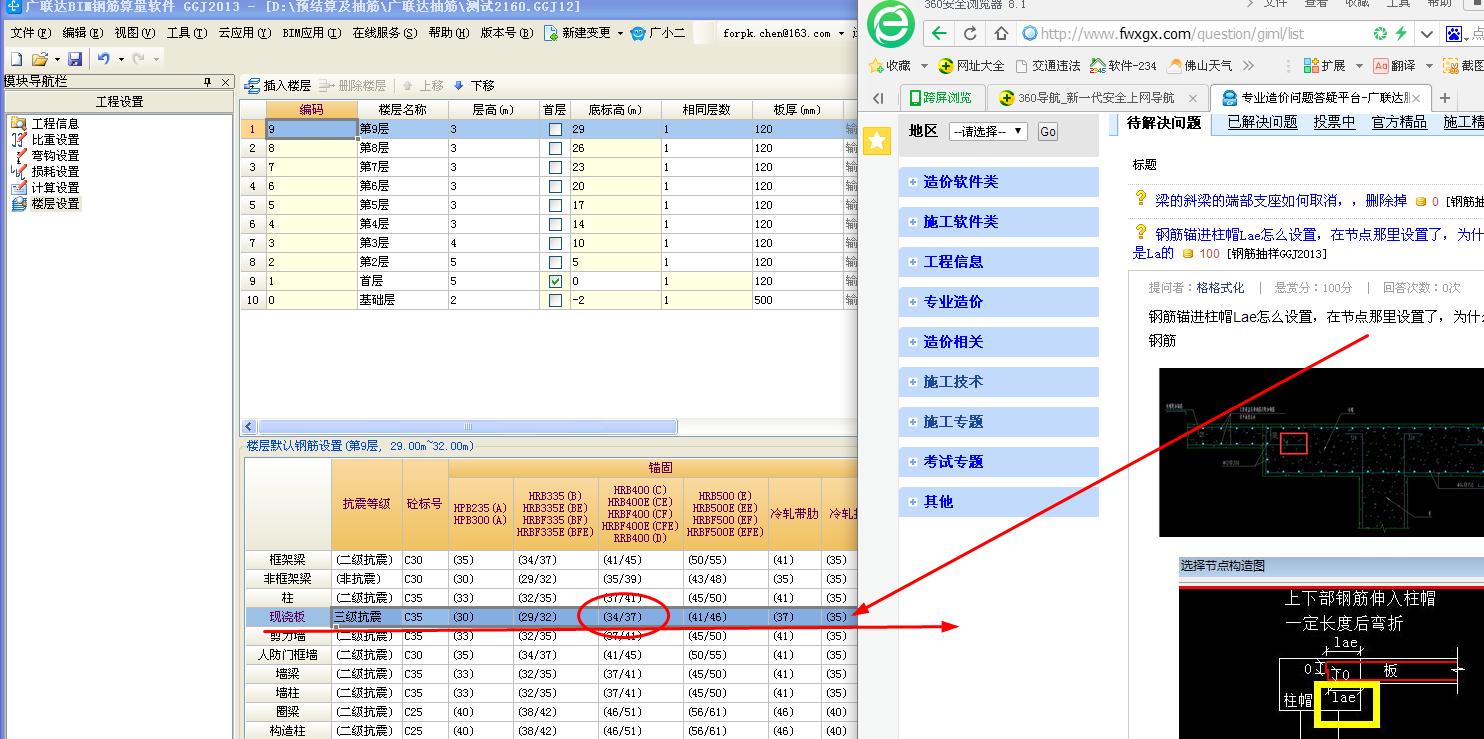Open the 佛山天气 bookmark

tap(1200, 66)
